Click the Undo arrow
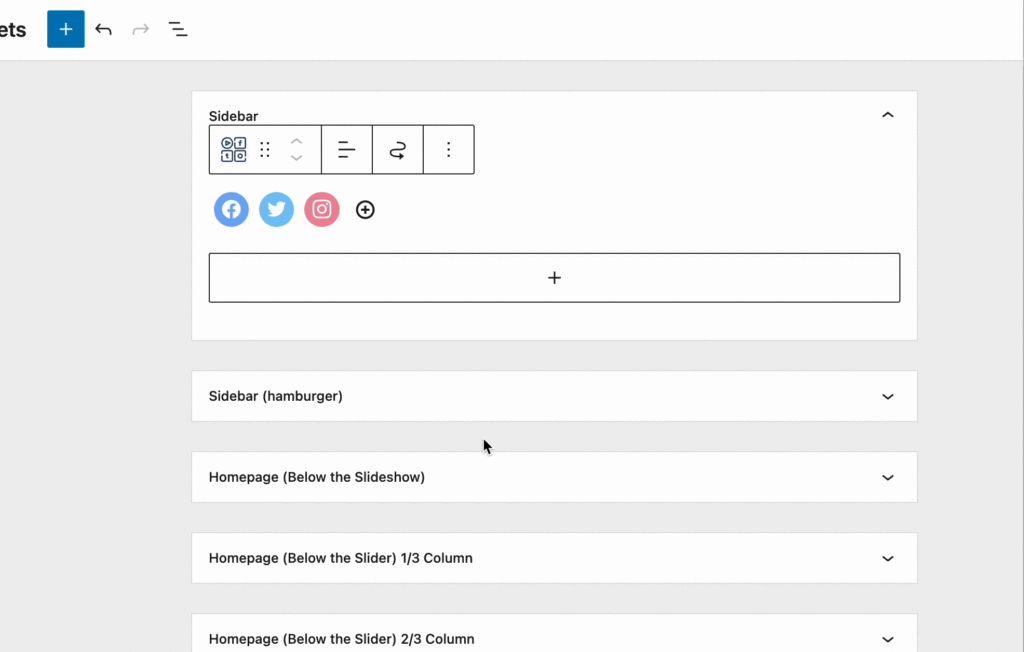Image resolution: width=1024 pixels, height=652 pixels. (x=103, y=29)
